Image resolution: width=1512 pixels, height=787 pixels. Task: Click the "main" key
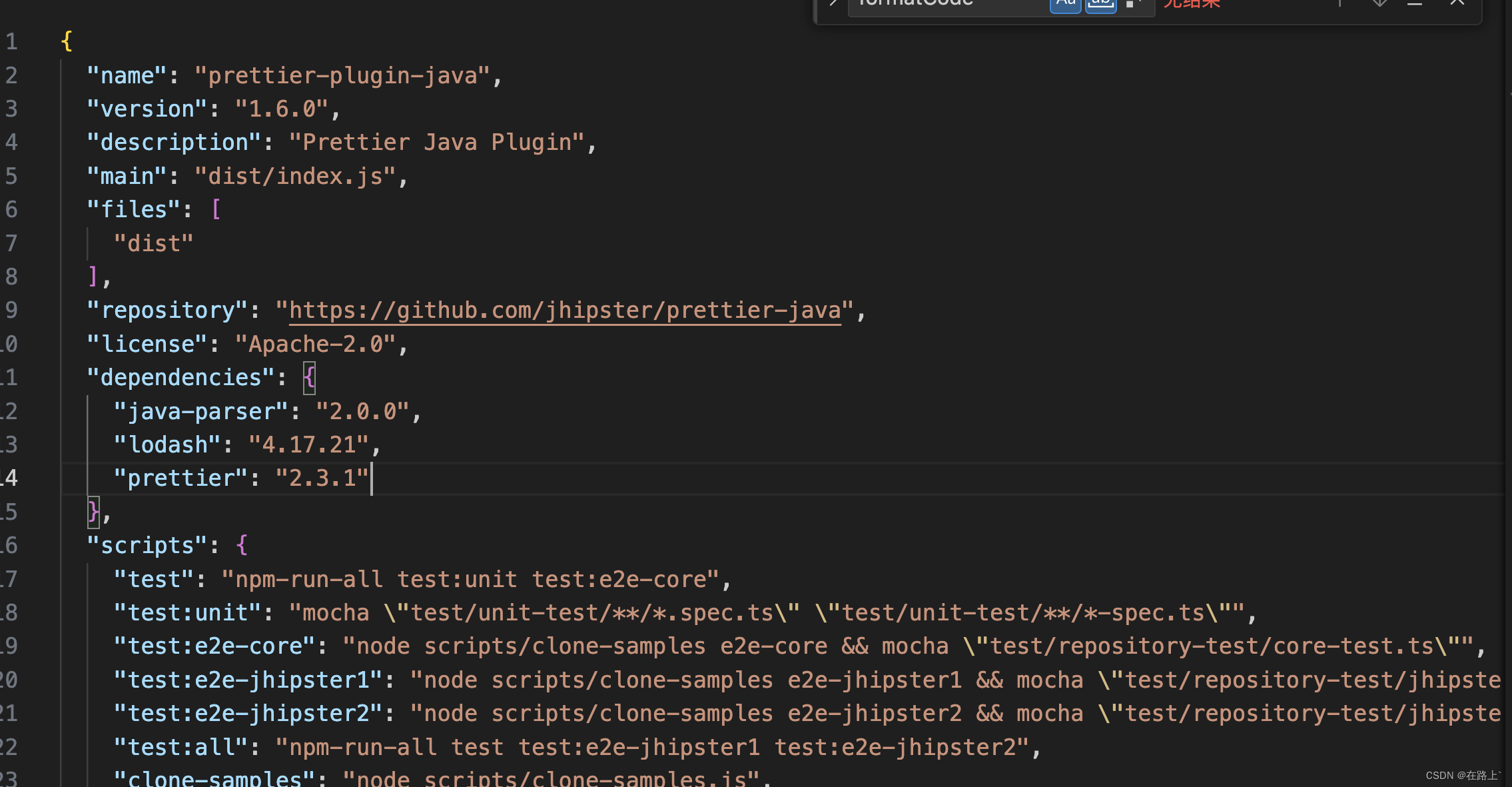(127, 177)
